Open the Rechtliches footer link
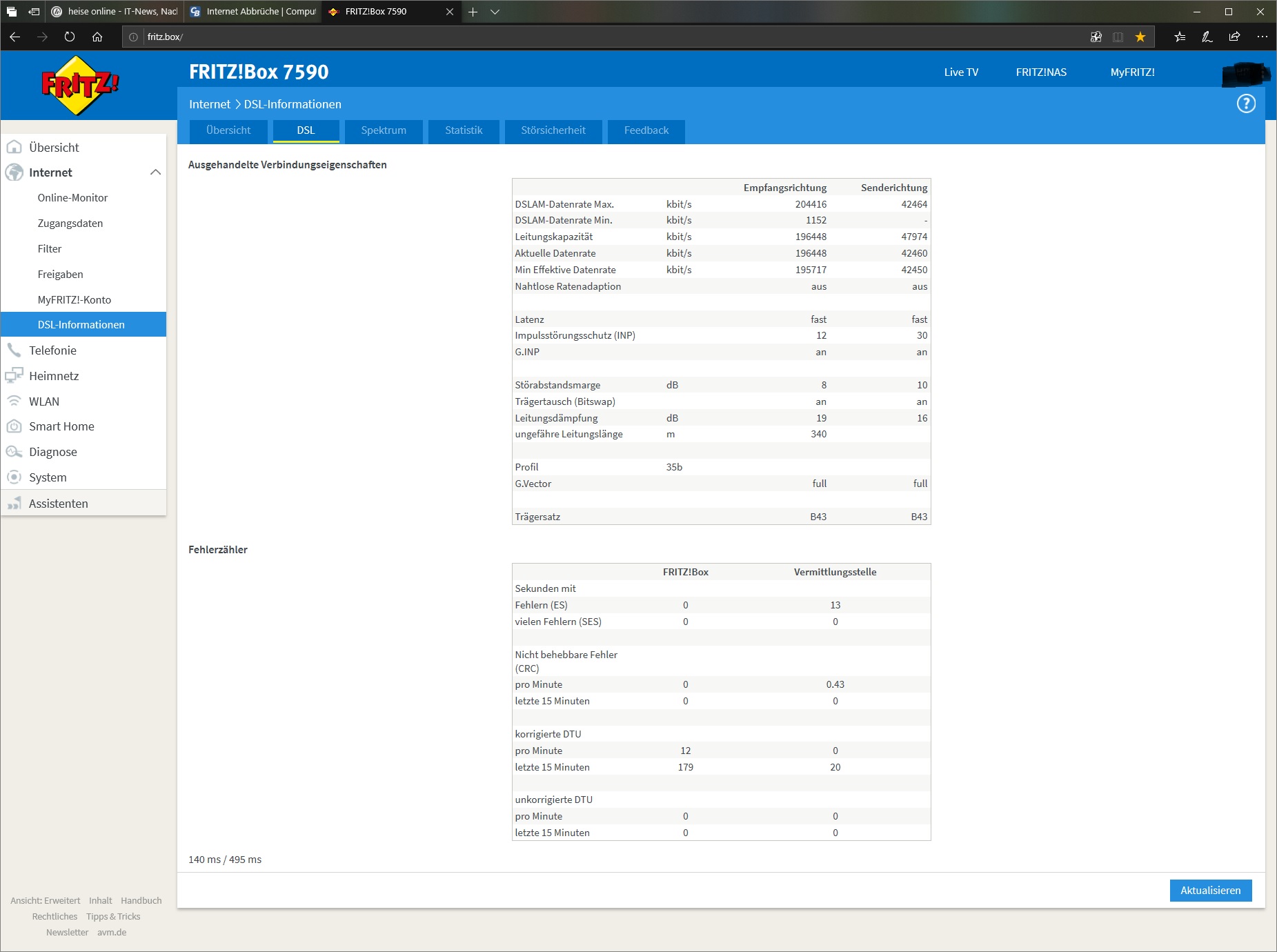The image size is (1277, 952). (x=55, y=916)
